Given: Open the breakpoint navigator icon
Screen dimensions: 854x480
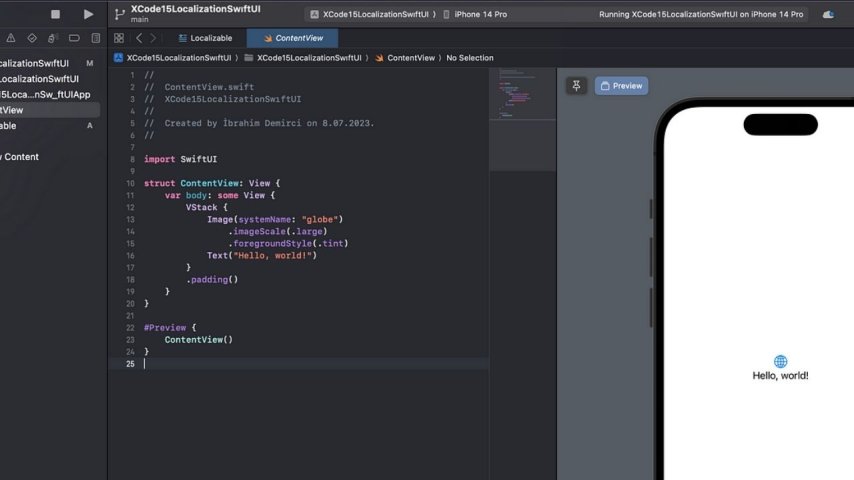Looking at the screenshot, I should 74,38.
